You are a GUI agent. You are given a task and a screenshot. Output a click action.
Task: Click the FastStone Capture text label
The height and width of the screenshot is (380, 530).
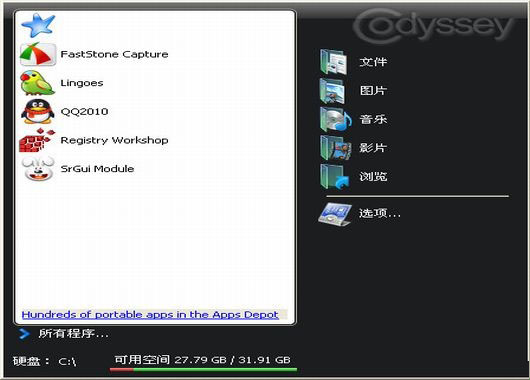point(114,54)
